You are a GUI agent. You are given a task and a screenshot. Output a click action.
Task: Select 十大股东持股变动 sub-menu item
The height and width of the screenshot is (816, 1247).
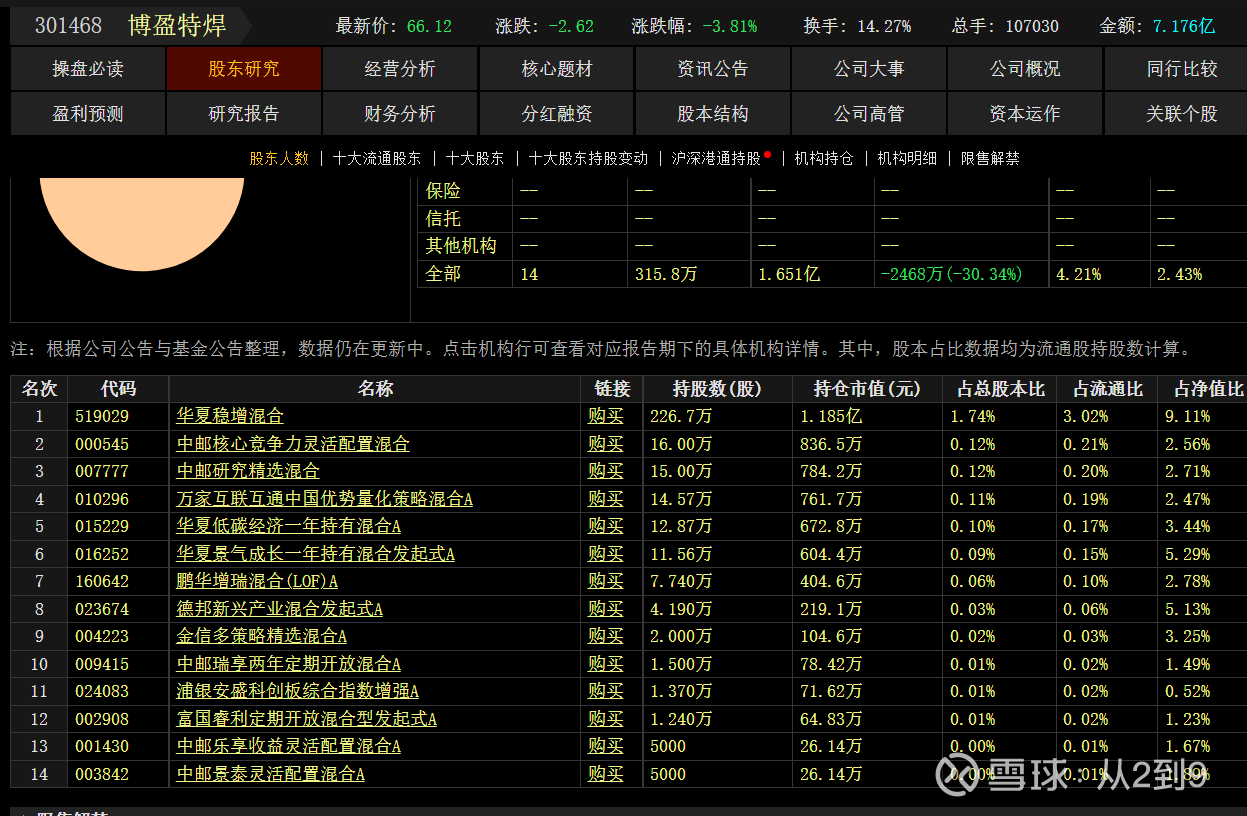(588, 158)
